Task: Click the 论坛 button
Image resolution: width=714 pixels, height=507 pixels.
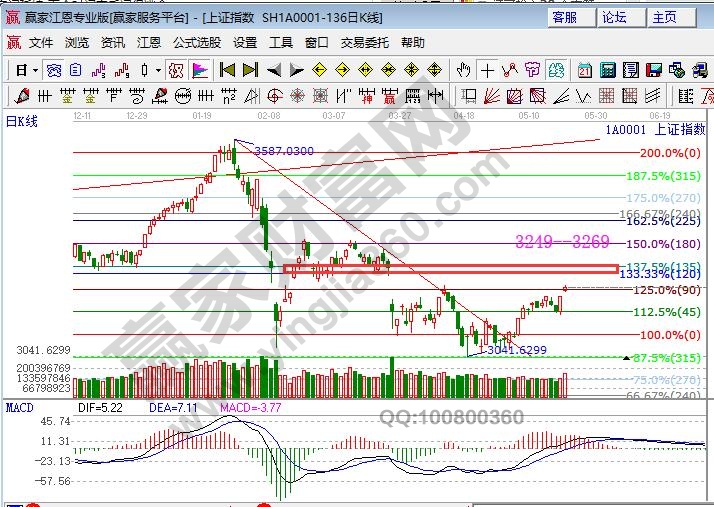Action: point(614,17)
